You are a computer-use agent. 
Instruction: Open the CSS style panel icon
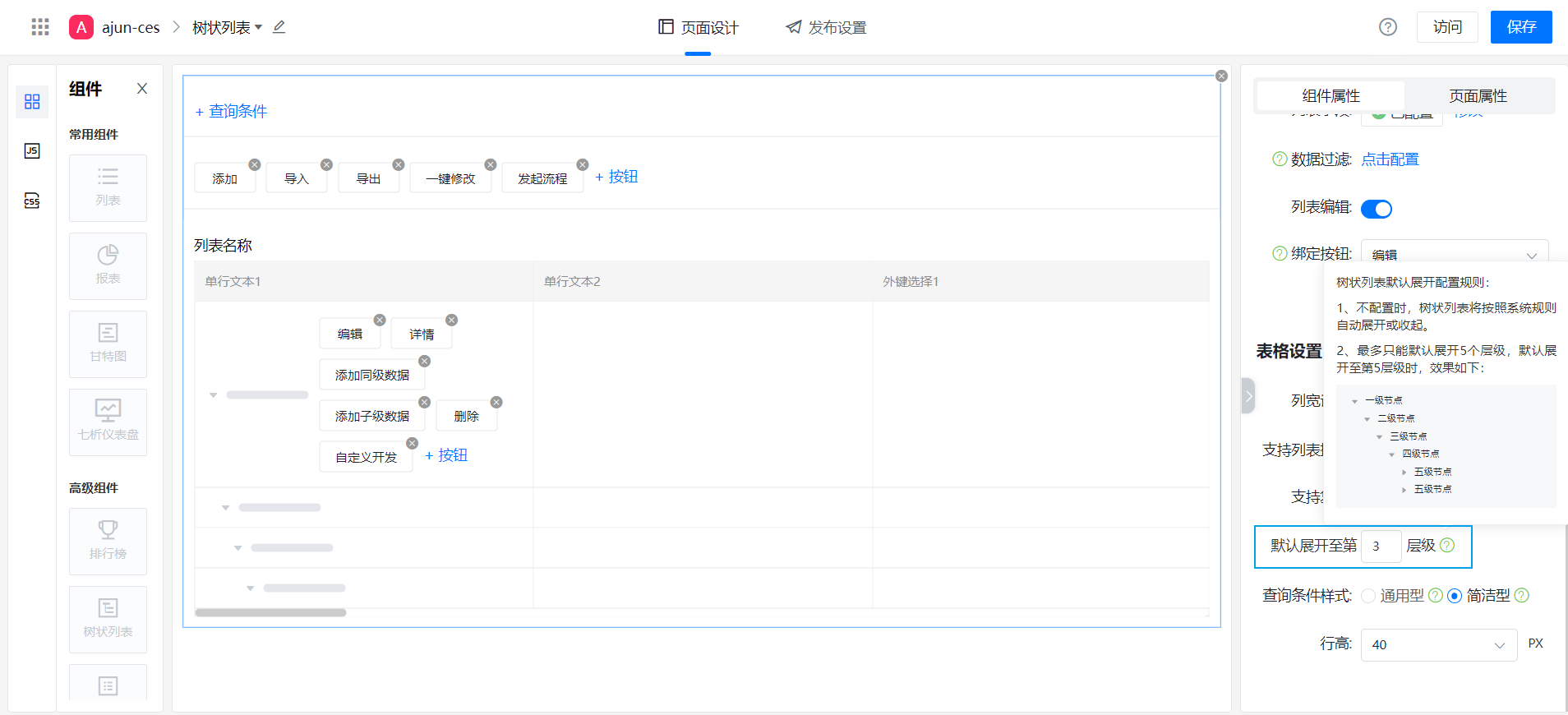click(x=32, y=201)
